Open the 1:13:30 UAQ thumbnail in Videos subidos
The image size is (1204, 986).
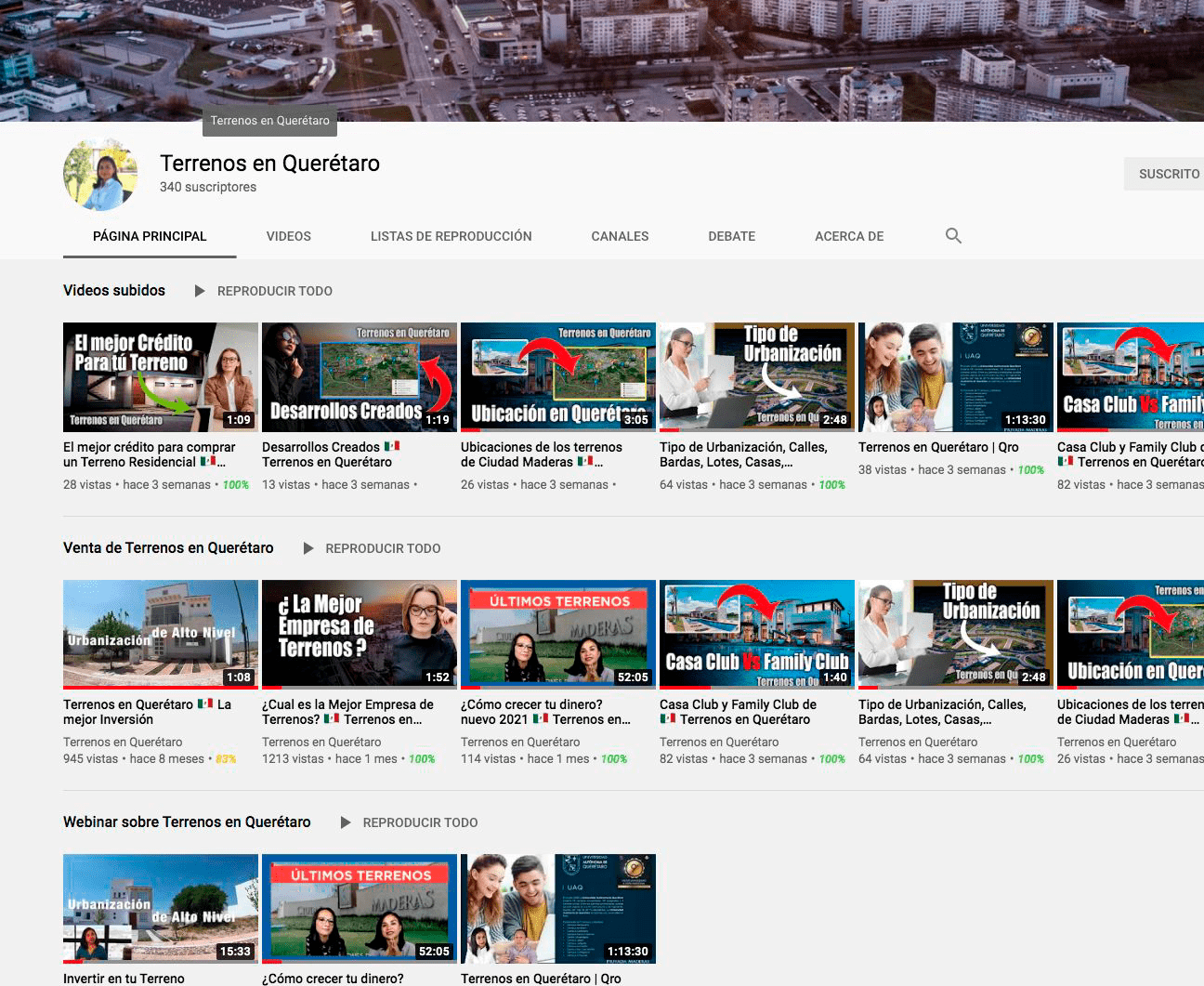click(x=956, y=377)
